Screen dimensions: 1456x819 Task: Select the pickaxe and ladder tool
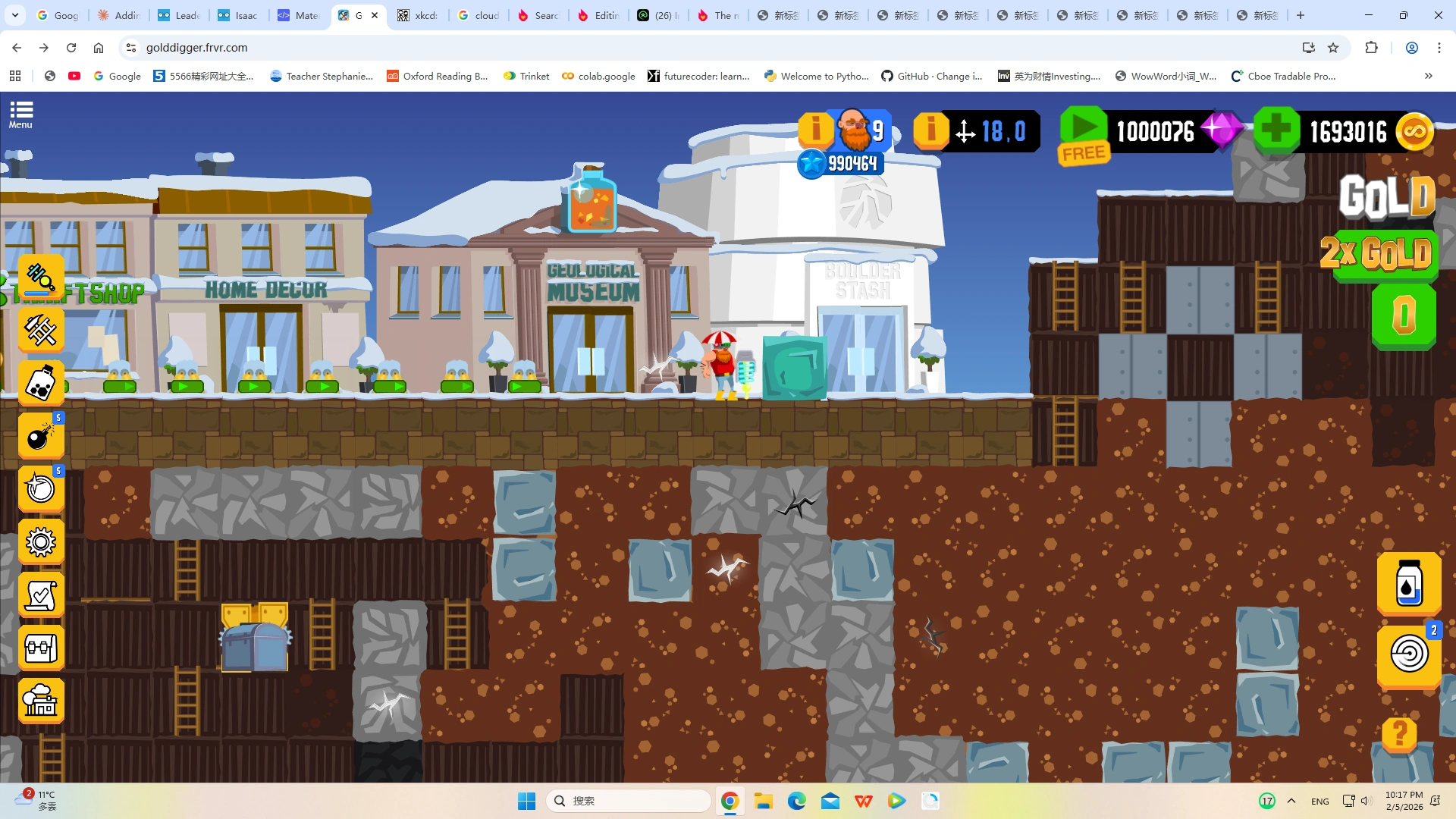(x=41, y=330)
